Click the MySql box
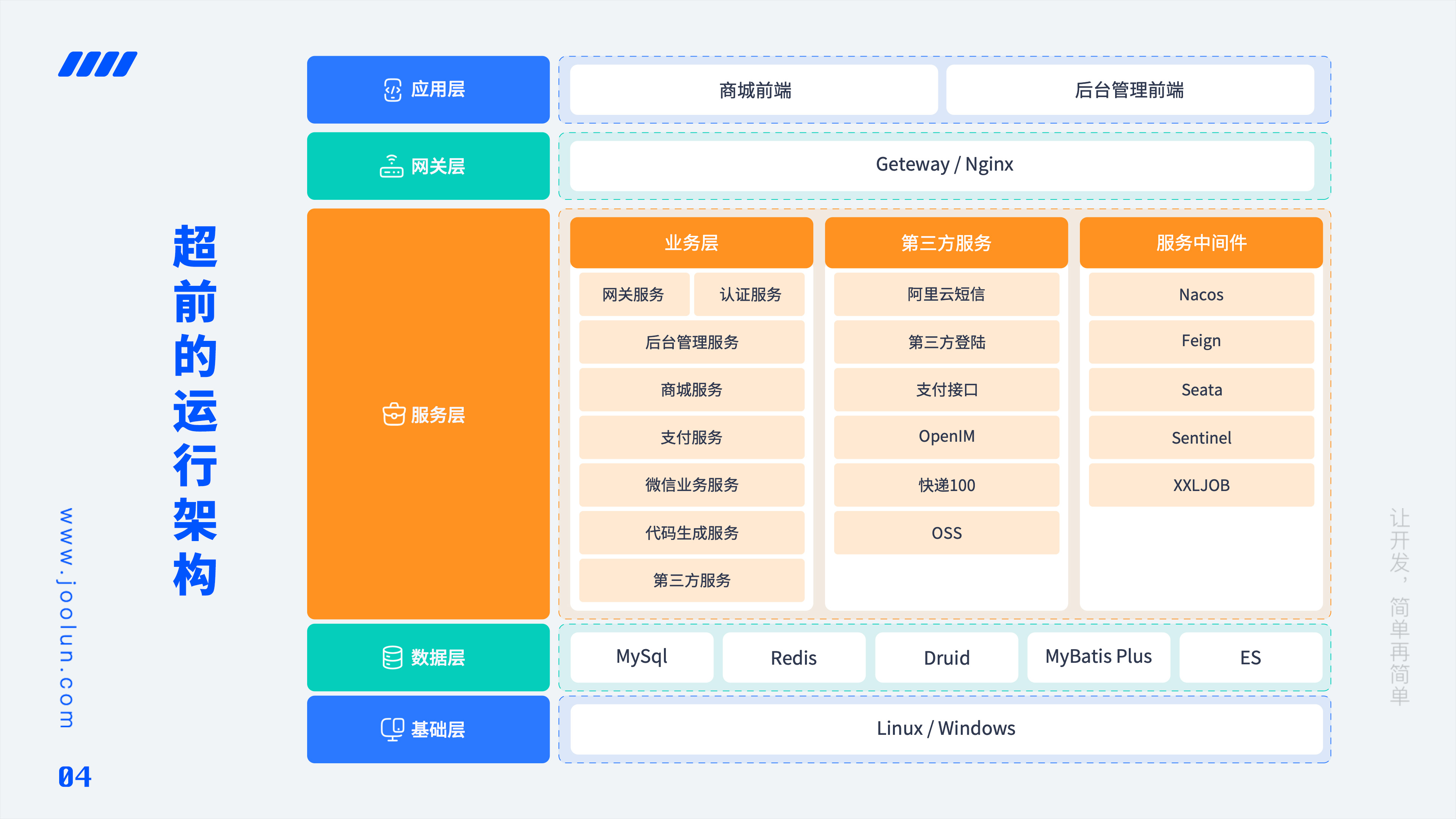 642,657
